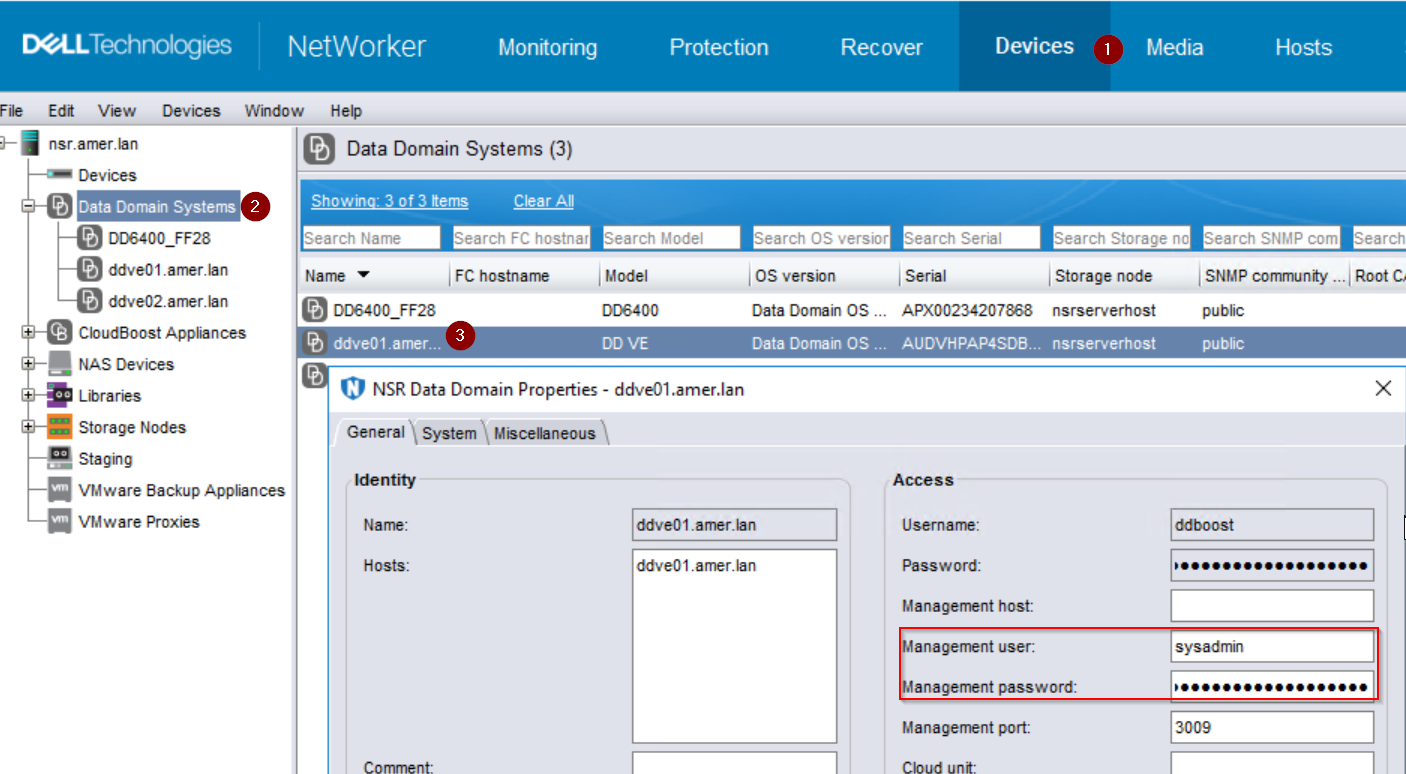This screenshot has height=774, width=1406.
Task: Click the DD6400 model cell
Action: click(630, 310)
